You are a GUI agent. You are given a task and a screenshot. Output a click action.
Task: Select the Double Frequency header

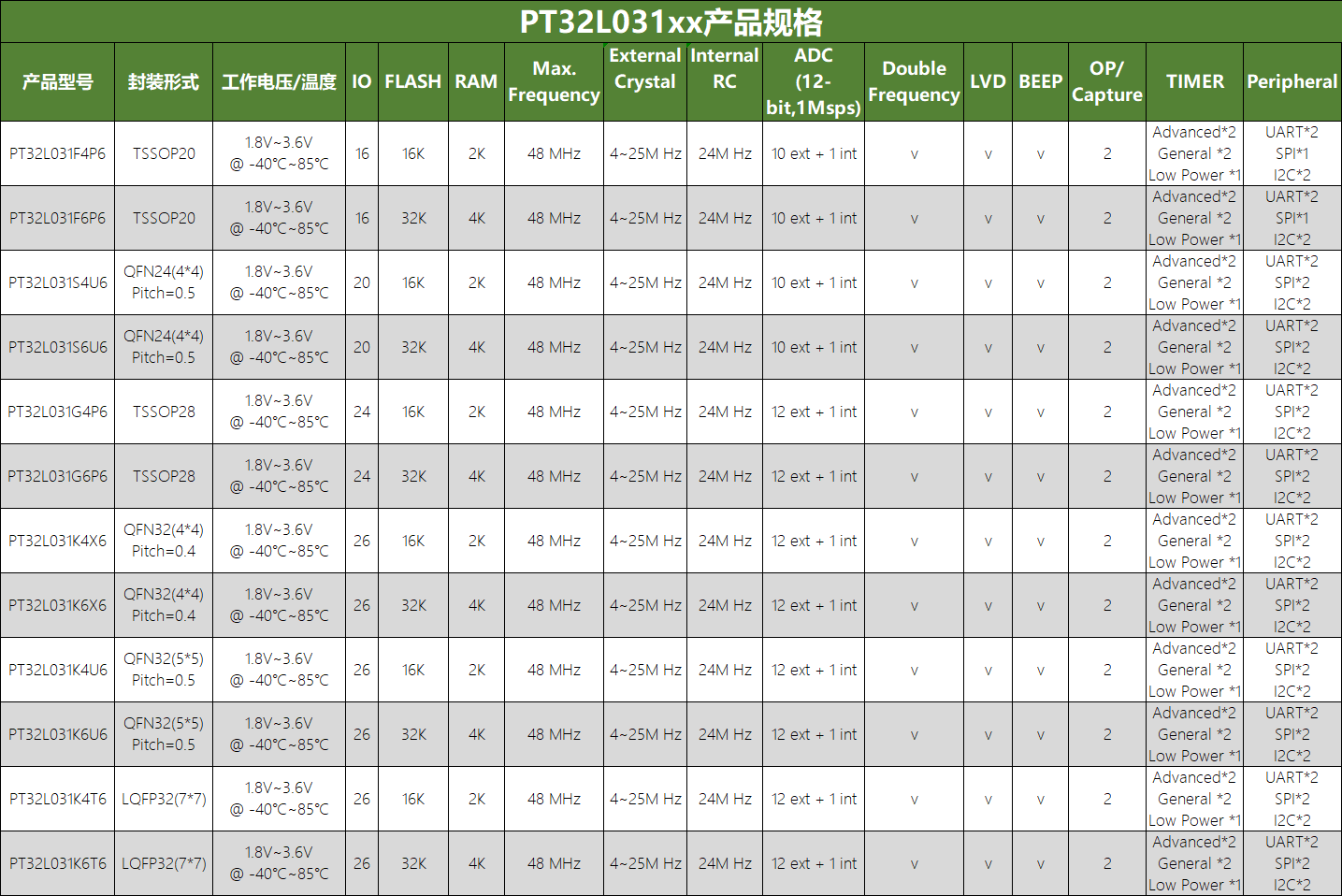(x=914, y=81)
